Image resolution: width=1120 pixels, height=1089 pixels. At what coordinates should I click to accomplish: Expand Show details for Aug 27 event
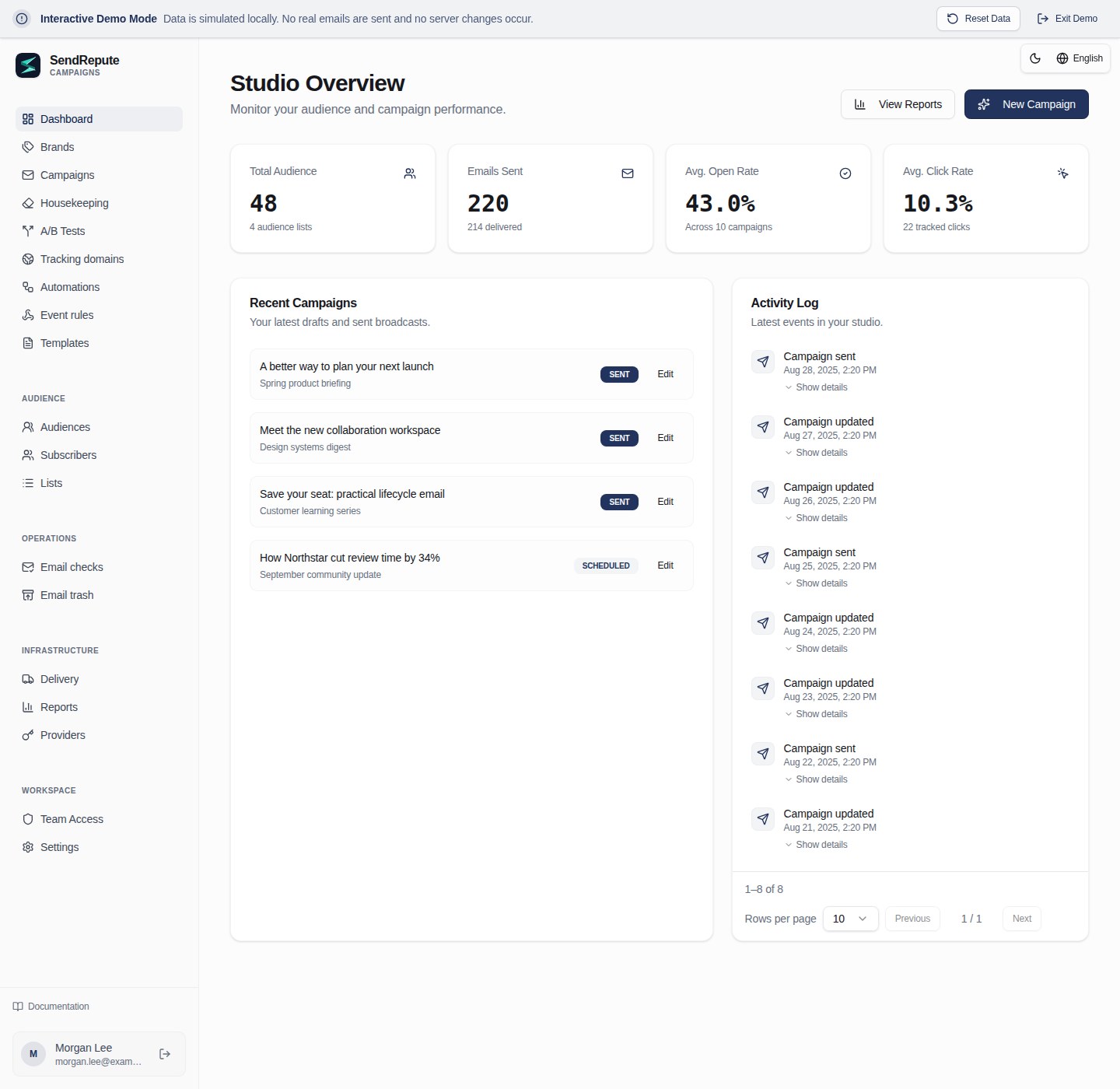tap(816, 453)
